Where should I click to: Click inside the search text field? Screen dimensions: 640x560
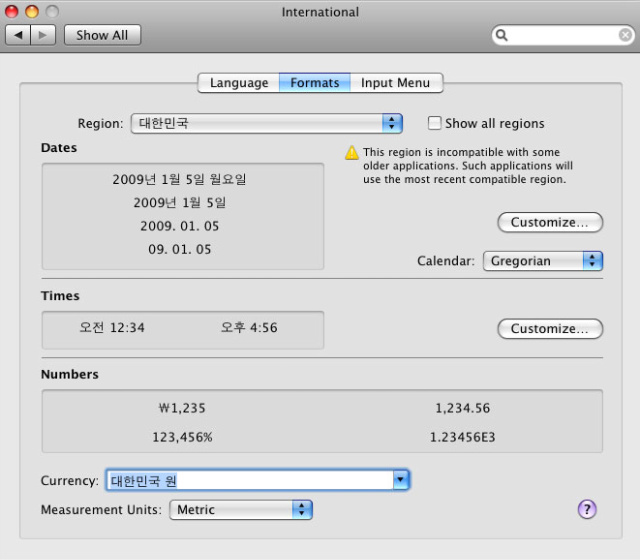tap(563, 36)
